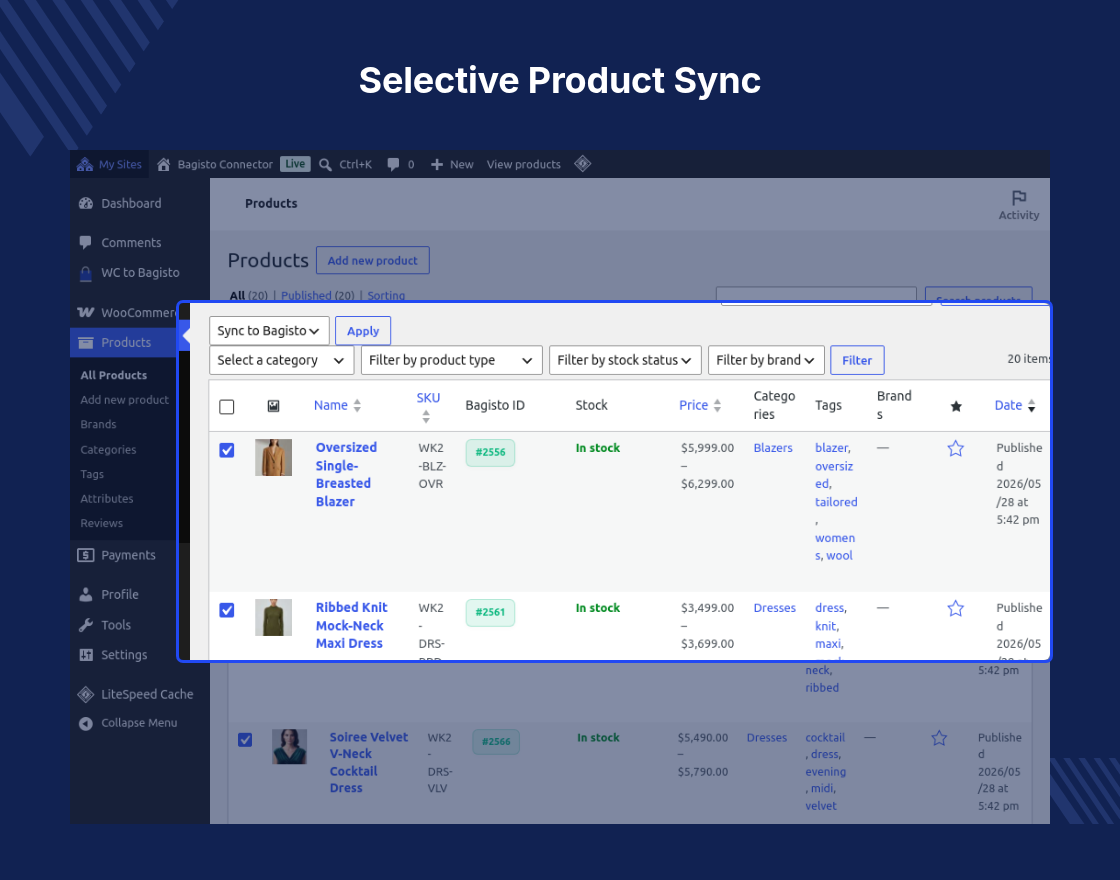The height and width of the screenshot is (880, 1120).
Task: Open comments bubble in admin bar
Action: (393, 164)
